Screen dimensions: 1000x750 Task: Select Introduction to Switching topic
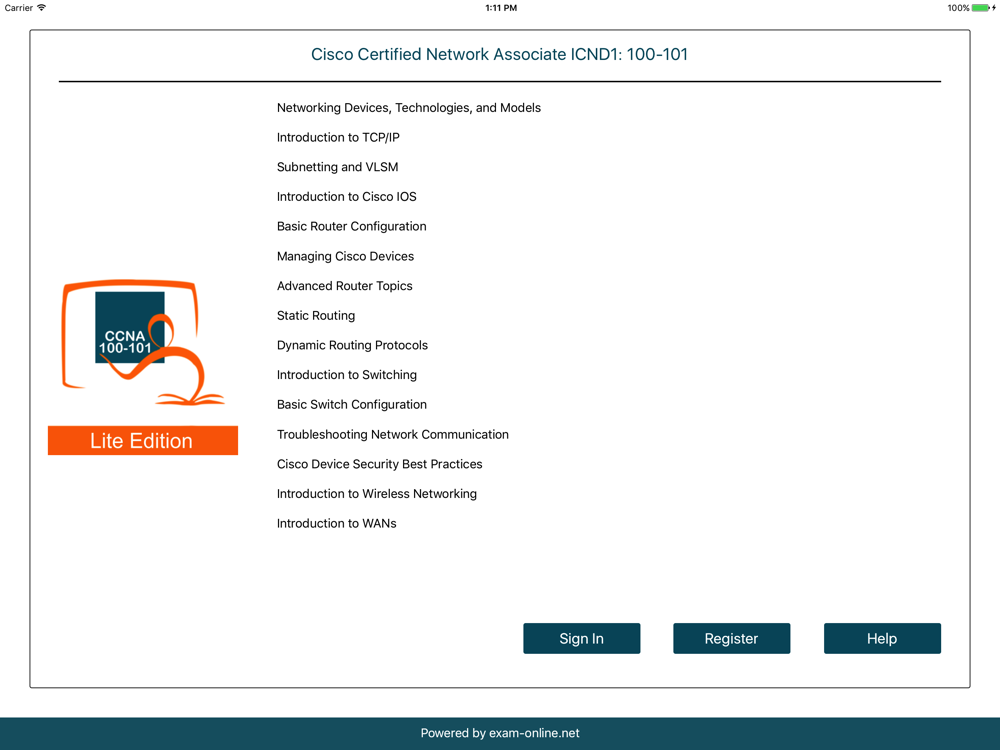[x=346, y=375]
